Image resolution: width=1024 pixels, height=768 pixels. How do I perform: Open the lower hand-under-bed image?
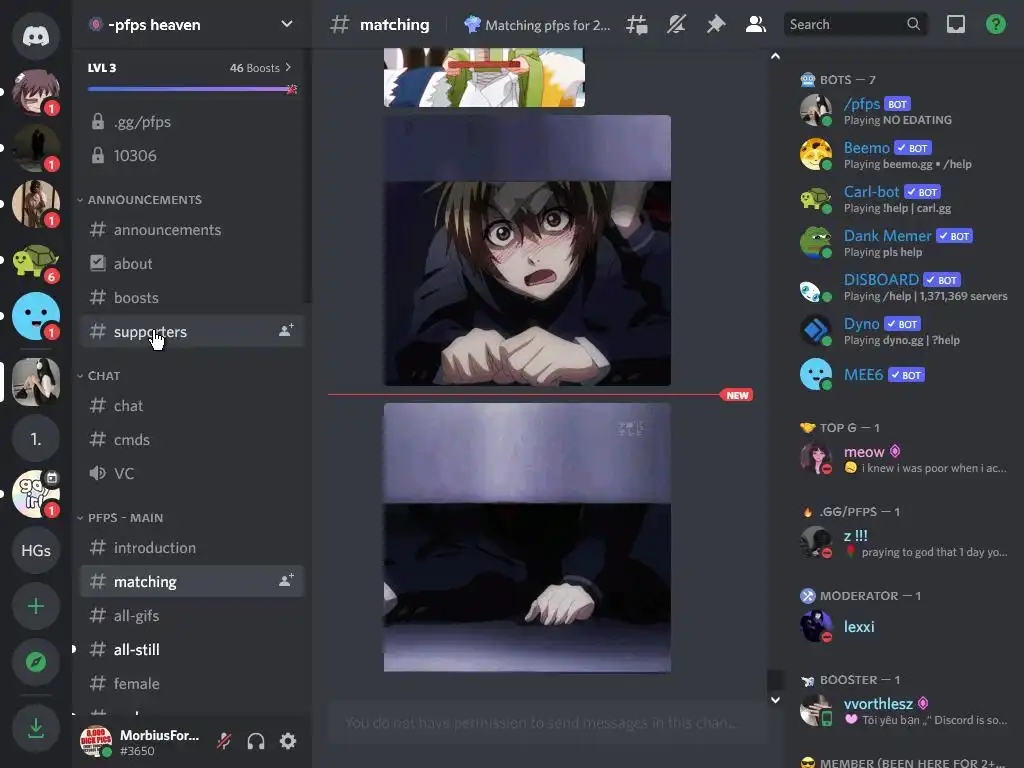pyautogui.click(x=527, y=537)
